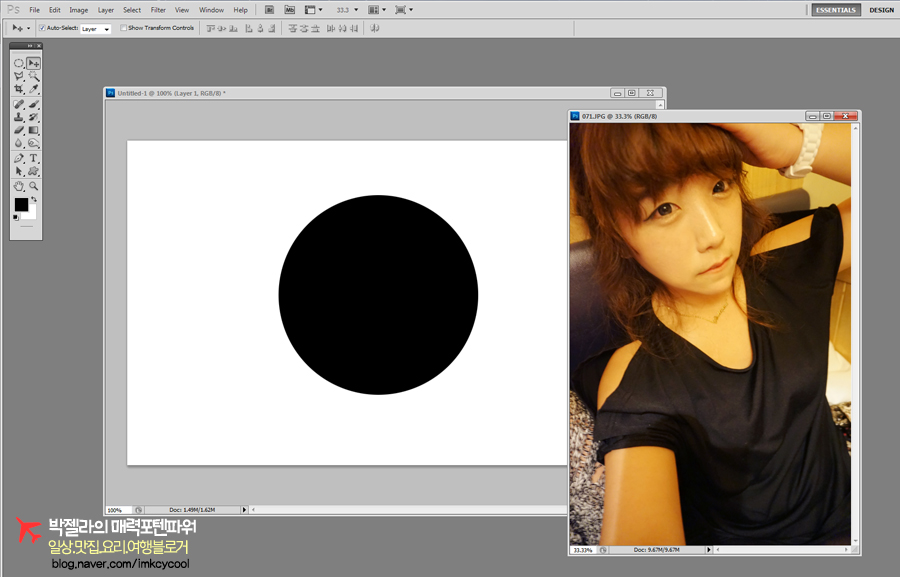This screenshot has width=900, height=577.
Task: Open the Layer menu
Action: (x=106, y=10)
